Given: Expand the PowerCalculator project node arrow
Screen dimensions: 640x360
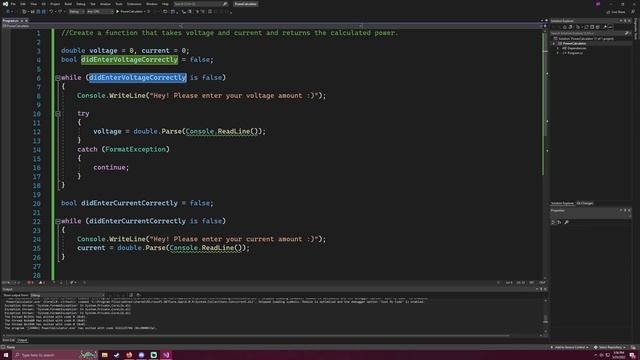Looking at the screenshot, I should 553,44.
